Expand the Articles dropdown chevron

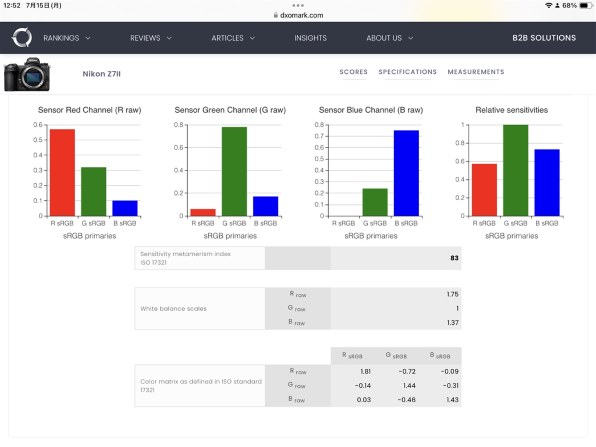[x=252, y=38]
